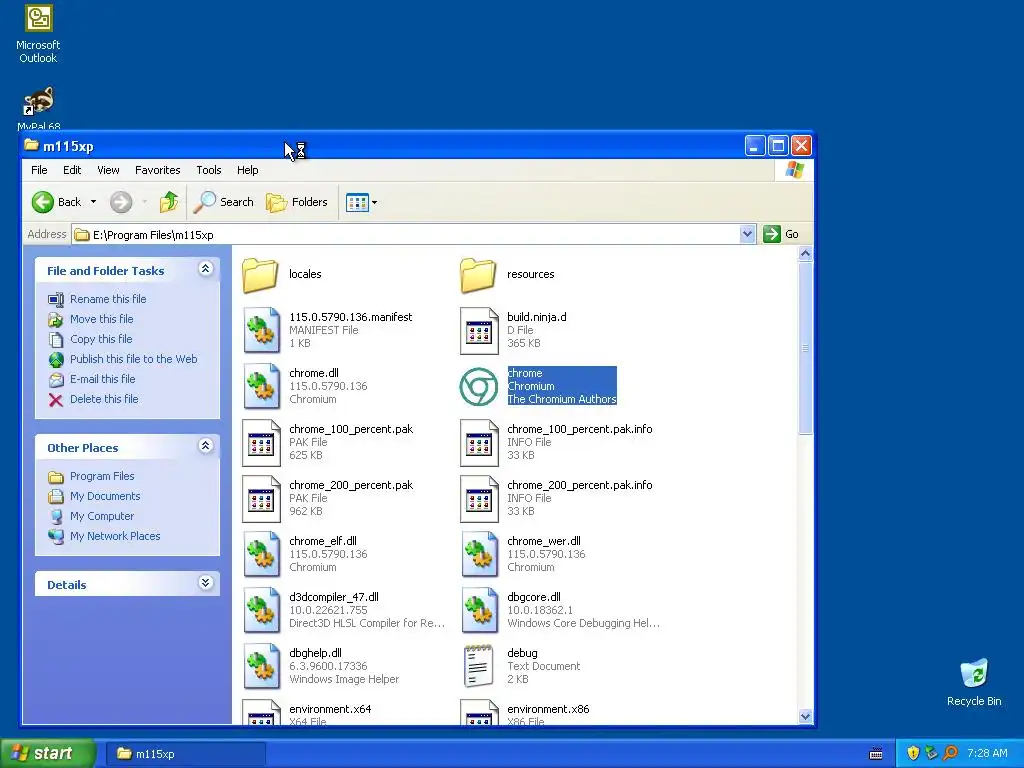Screen dimensions: 1024x768
Task: Click the Go button
Action: [781, 234]
